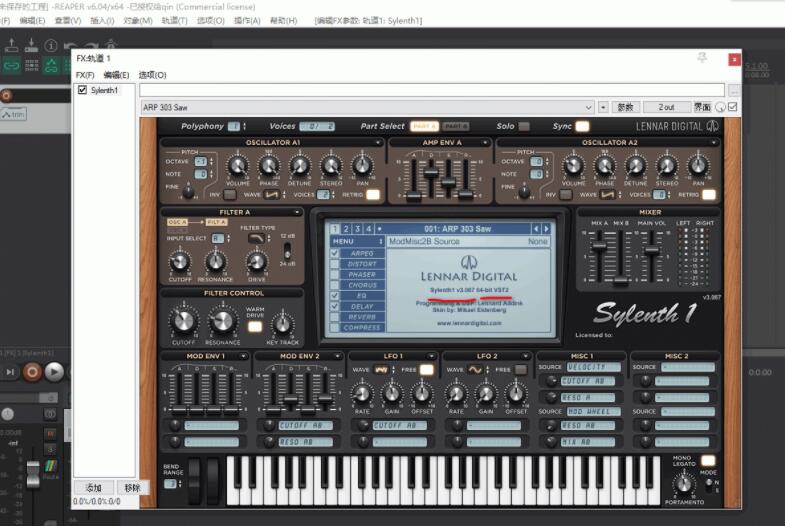The width and height of the screenshot is (785, 526).
Task: Expand the LFO 1 section menu arrow
Action: click(x=431, y=356)
